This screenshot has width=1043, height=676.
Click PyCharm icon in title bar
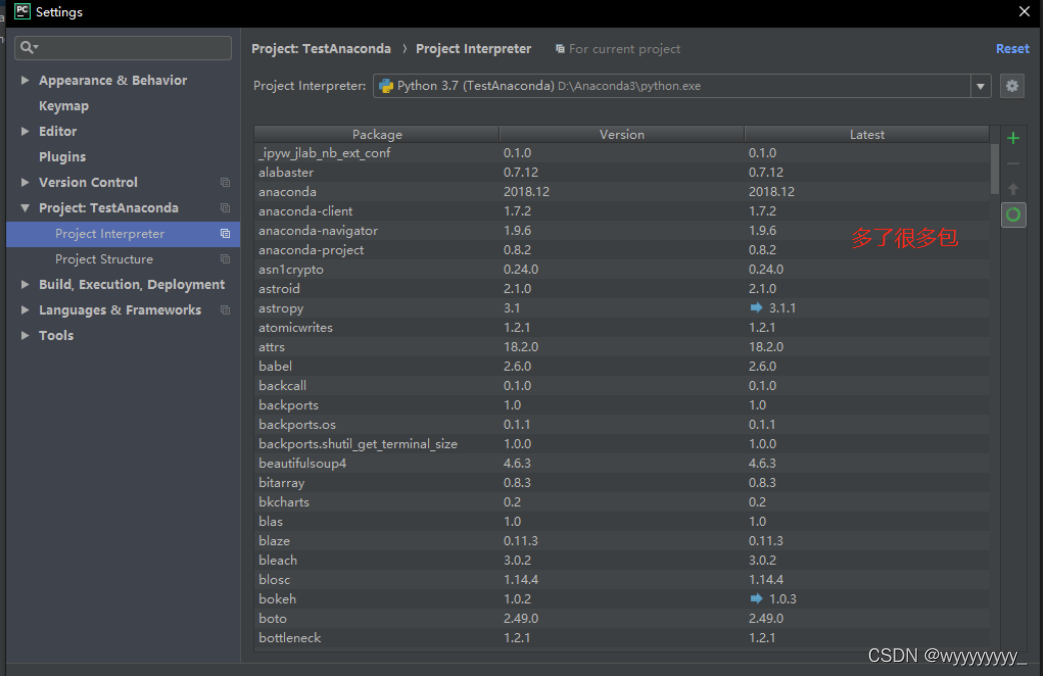[x=22, y=11]
